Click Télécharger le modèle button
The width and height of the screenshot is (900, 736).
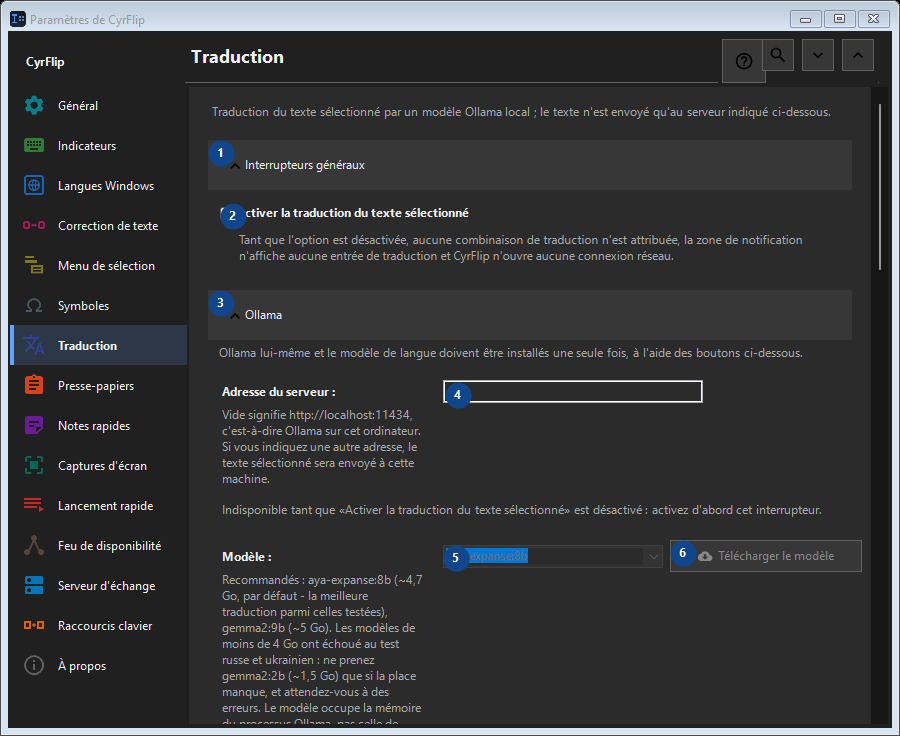[766, 556]
